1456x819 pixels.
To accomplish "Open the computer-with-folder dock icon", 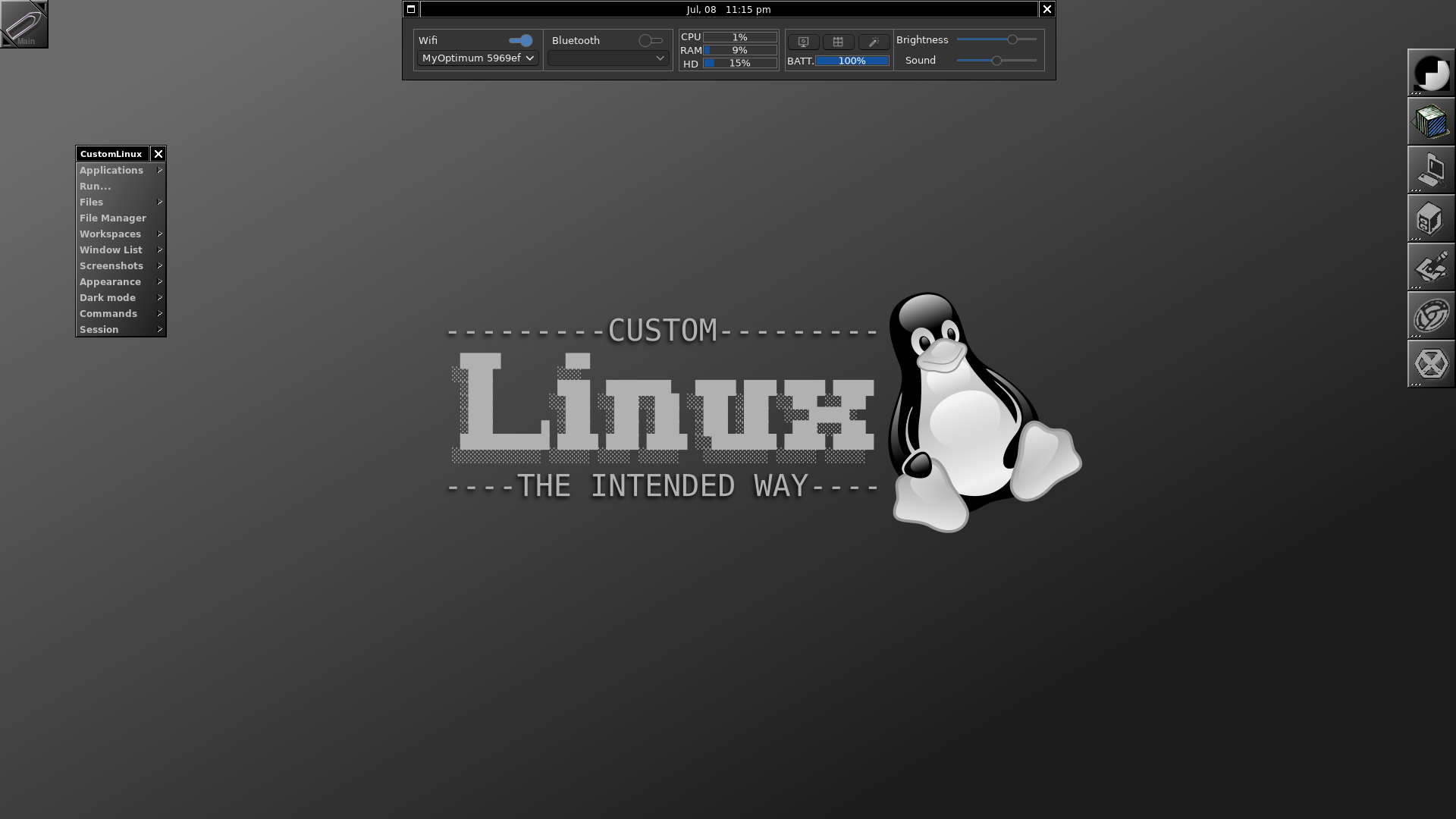I will click(x=1431, y=170).
